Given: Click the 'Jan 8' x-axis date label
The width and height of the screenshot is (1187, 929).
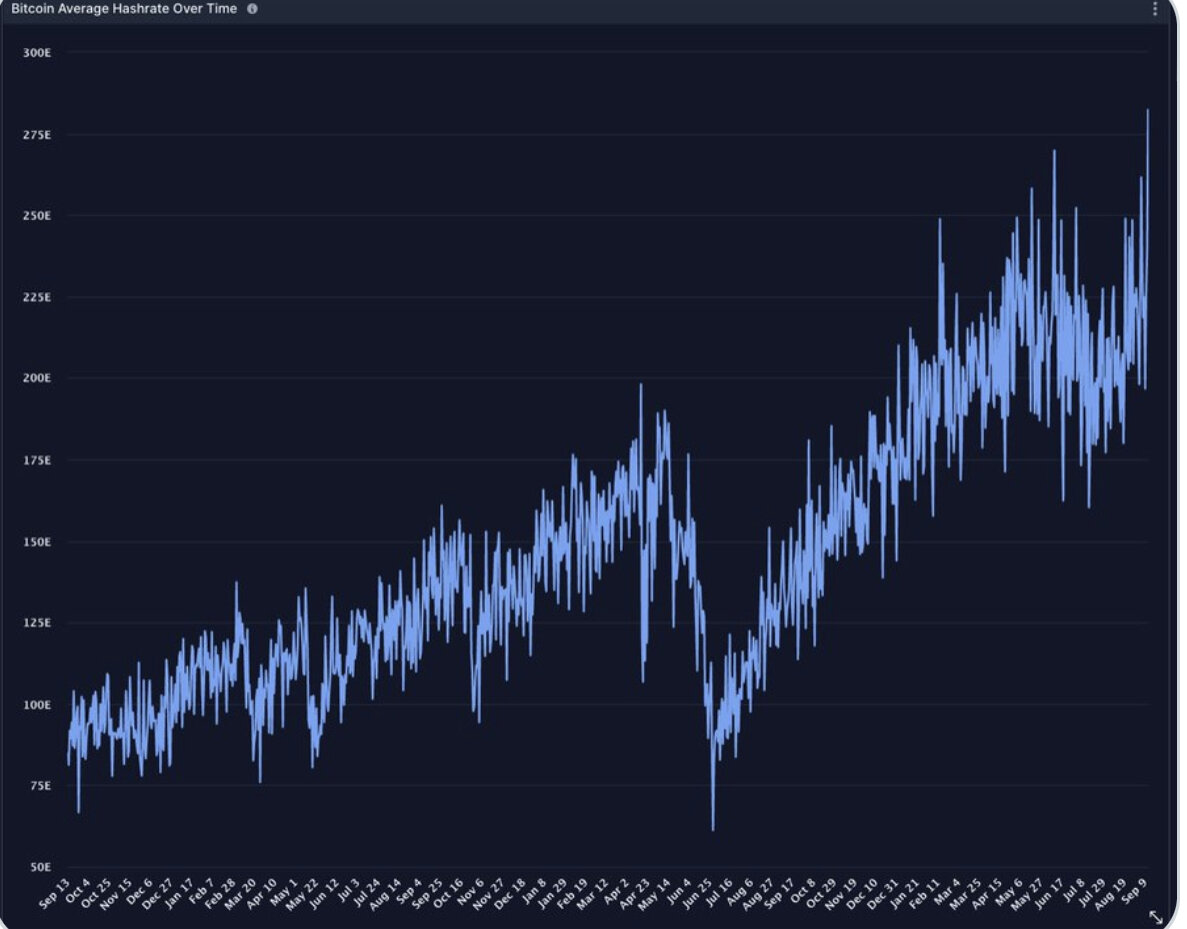Looking at the screenshot, I should pos(536,891).
